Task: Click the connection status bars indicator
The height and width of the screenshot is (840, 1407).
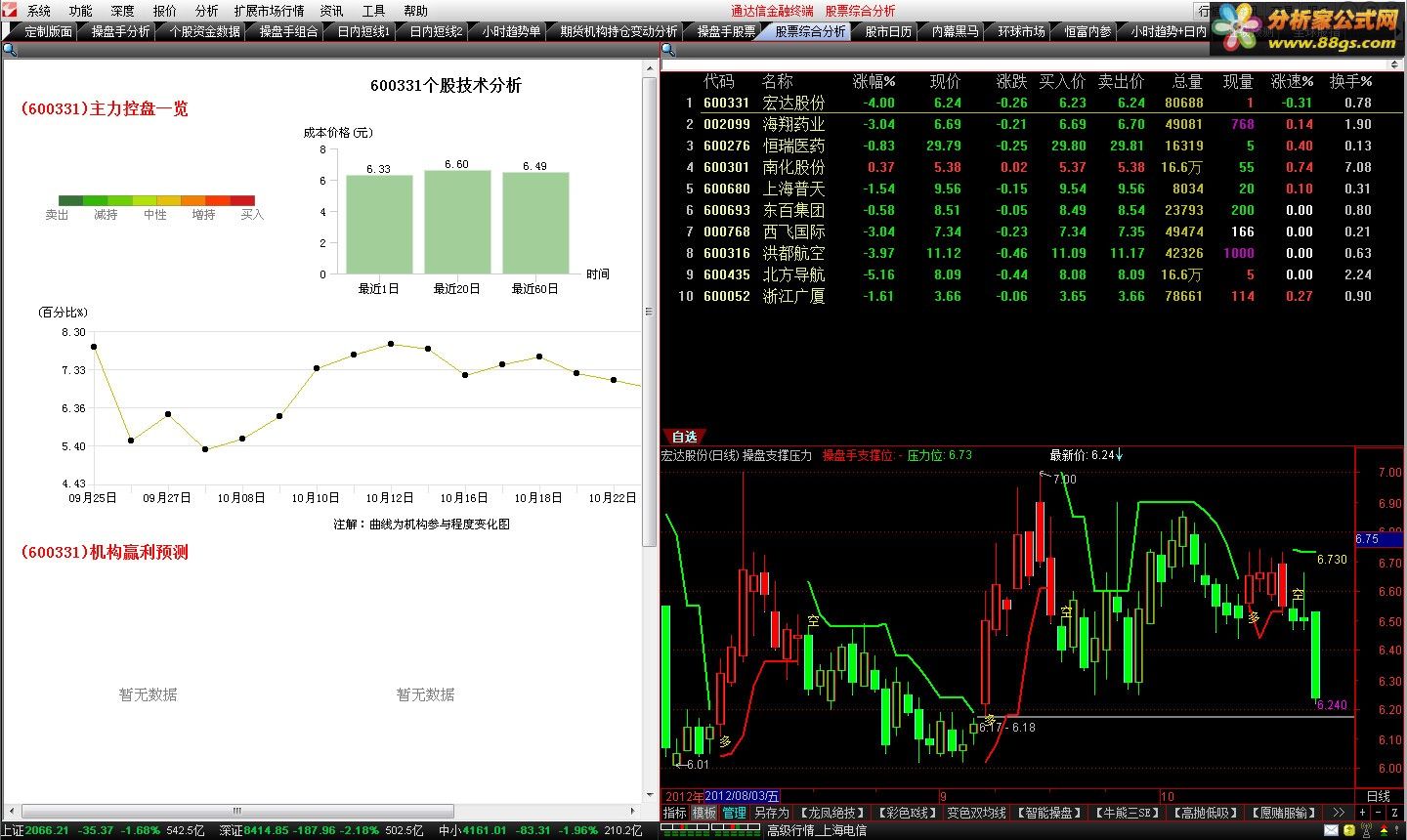Action: click(711, 831)
